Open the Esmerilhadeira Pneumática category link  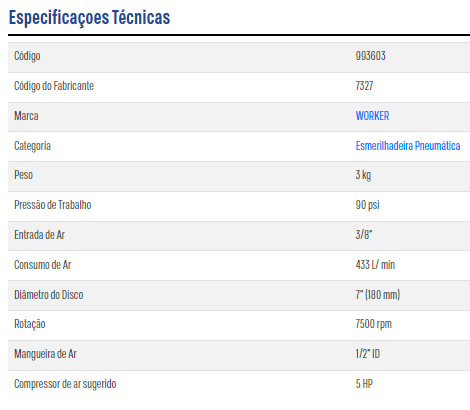point(408,146)
